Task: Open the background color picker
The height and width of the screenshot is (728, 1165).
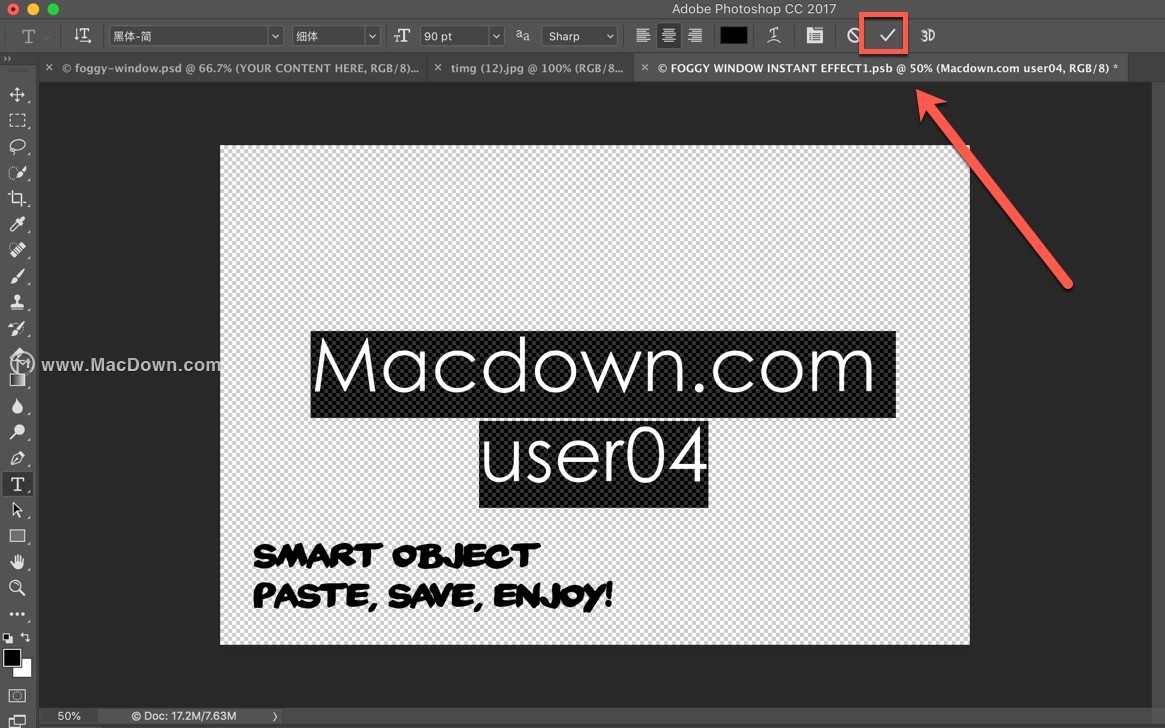Action: [x=25, y=670]
